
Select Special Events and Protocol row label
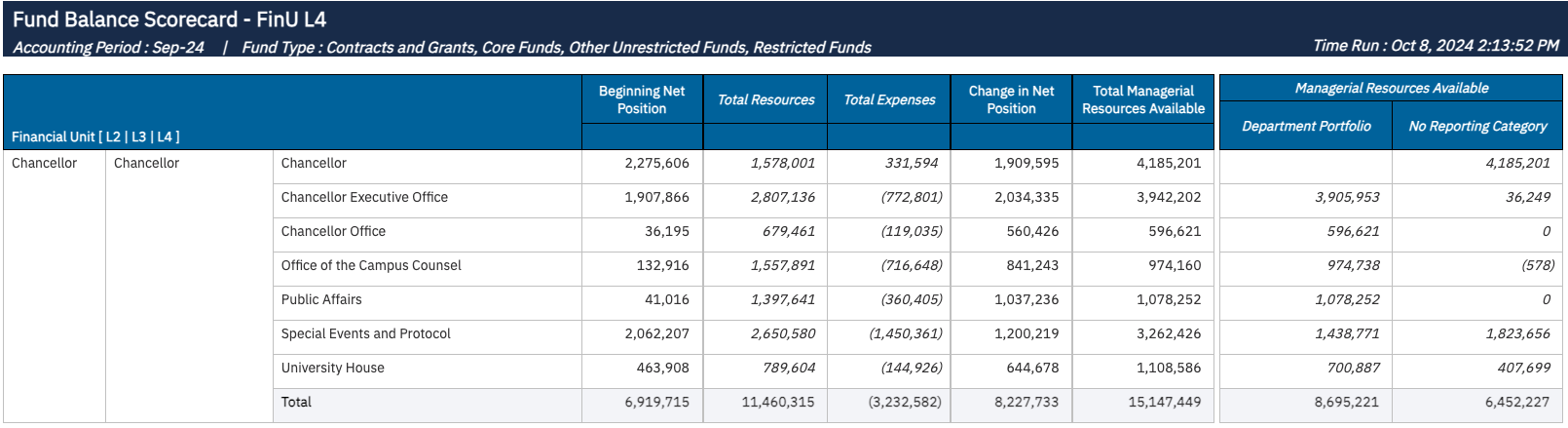coord(366,333)
